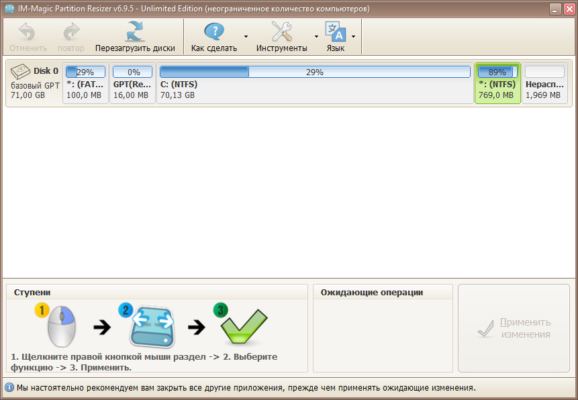Select the C: (NTFS) 70,13 GB partition
Viewport: 578px width, 400px height.
(x=315, y=83)
